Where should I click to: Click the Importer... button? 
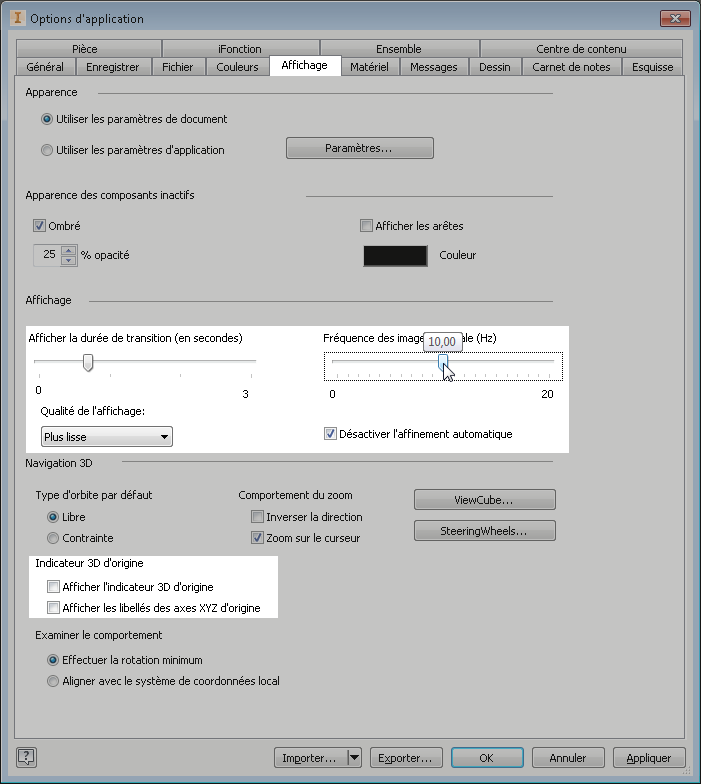coord(310,758)
